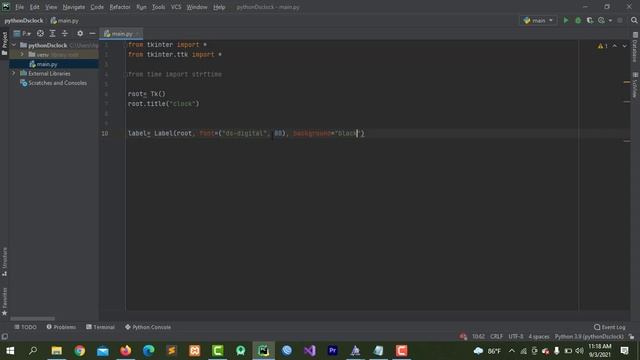Click pythonDsclock breadcrumb in navigation bar
640x360 pixels.
tap(24, 20)
